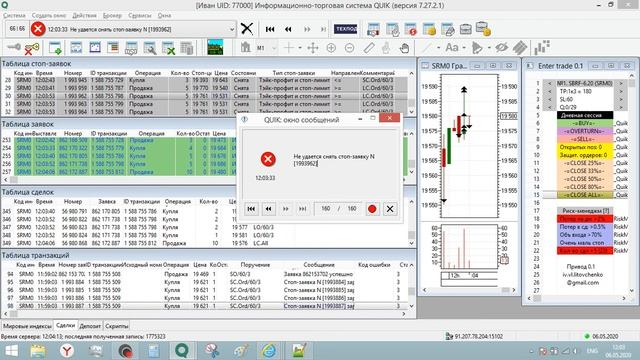Screen dimensions: 640x360
Task: Click the key with red cross disconnect icon
Action: click(x=31, y=49)
